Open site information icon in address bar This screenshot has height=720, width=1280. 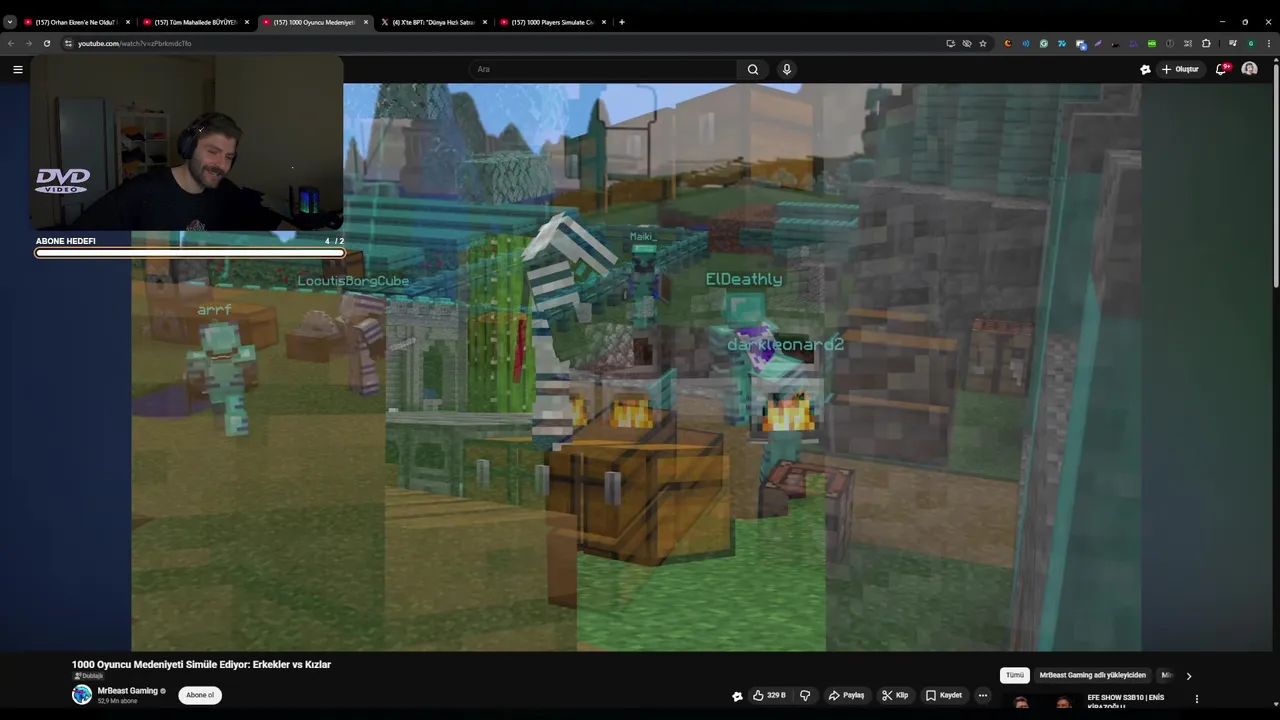68,43
